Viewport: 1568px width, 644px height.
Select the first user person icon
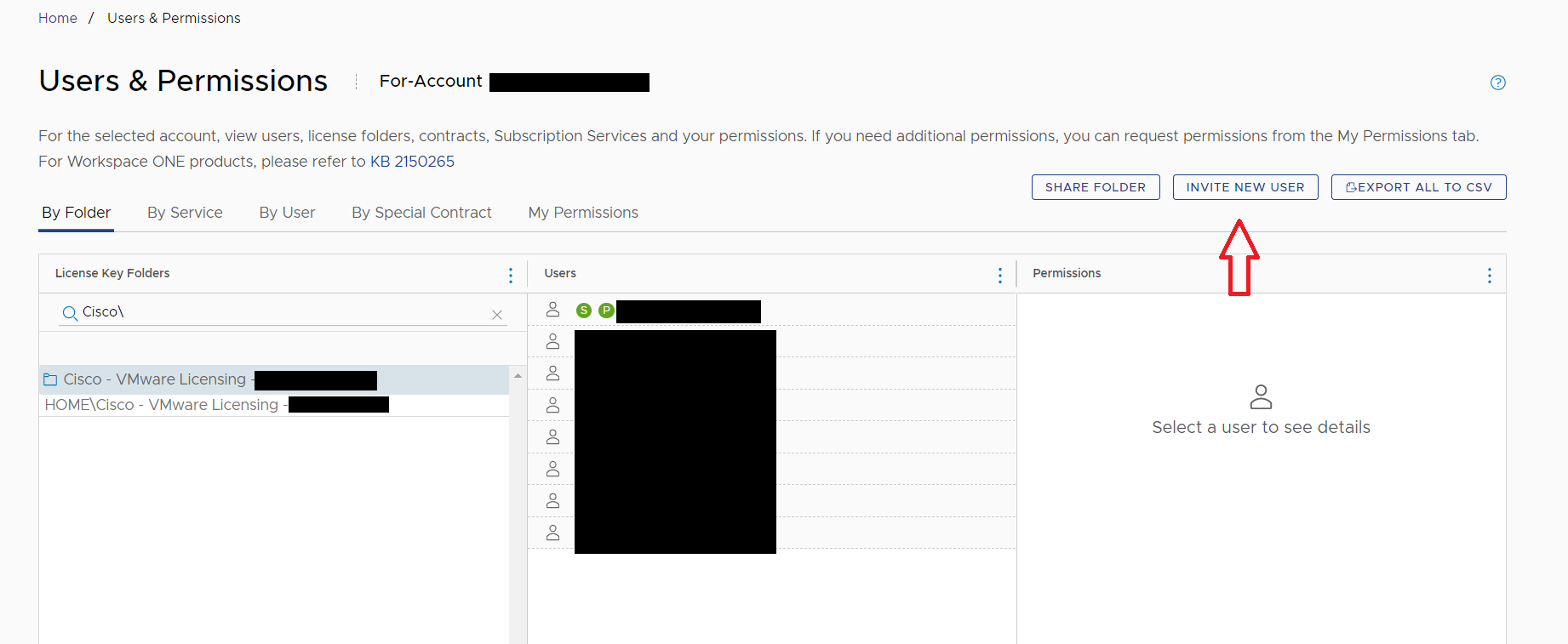pos(553,310)
